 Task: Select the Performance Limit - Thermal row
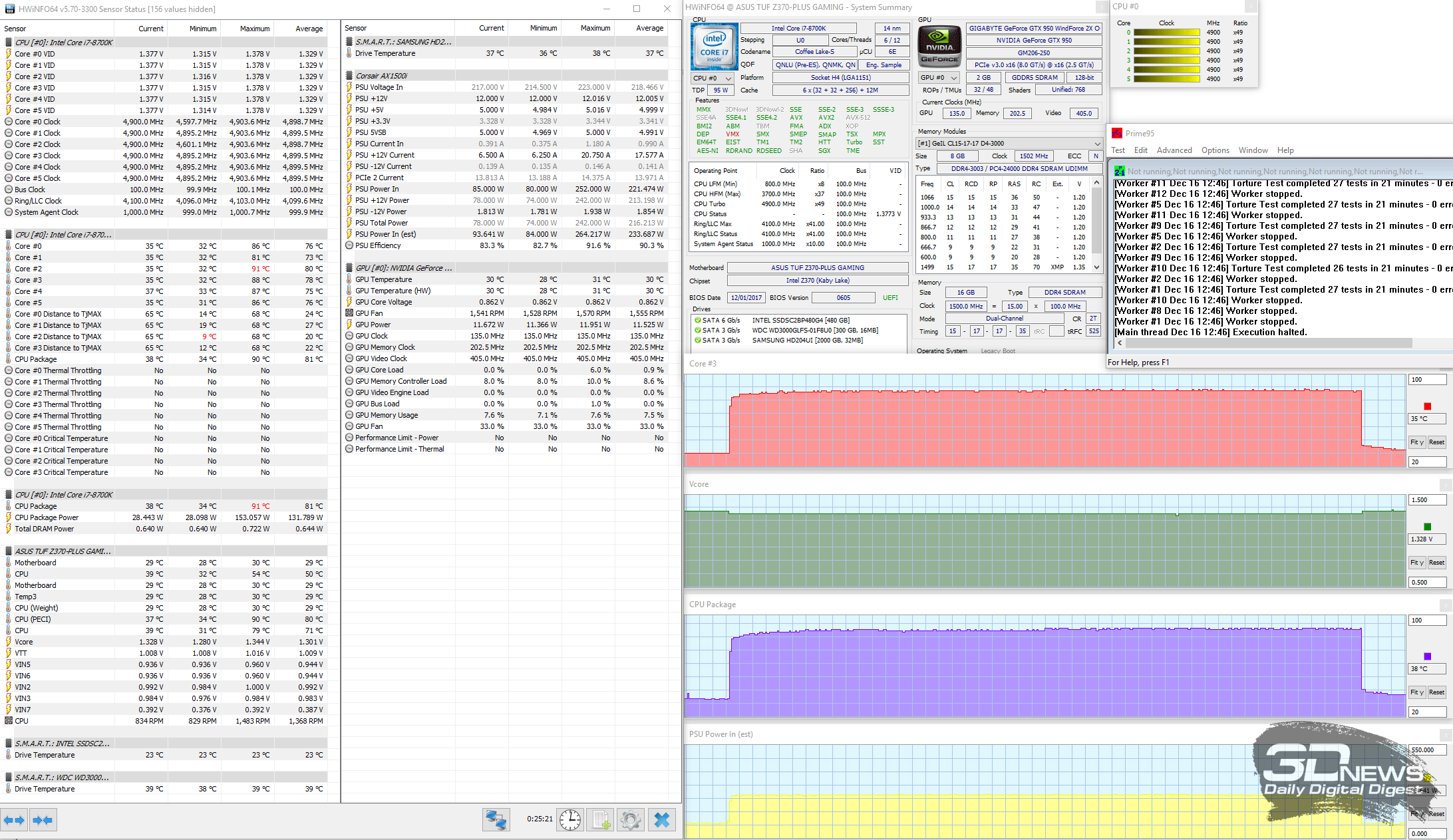(x=505, y=449)
